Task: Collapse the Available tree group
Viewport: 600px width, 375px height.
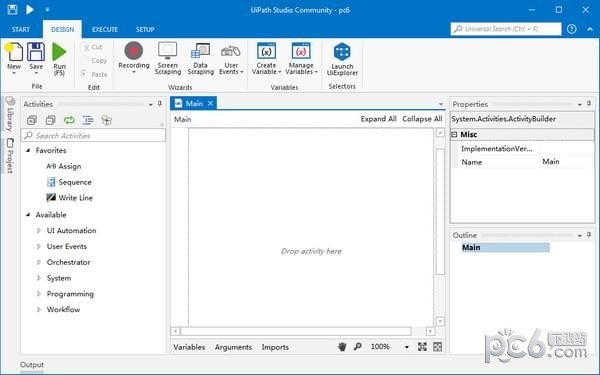Action: point(28,215)
